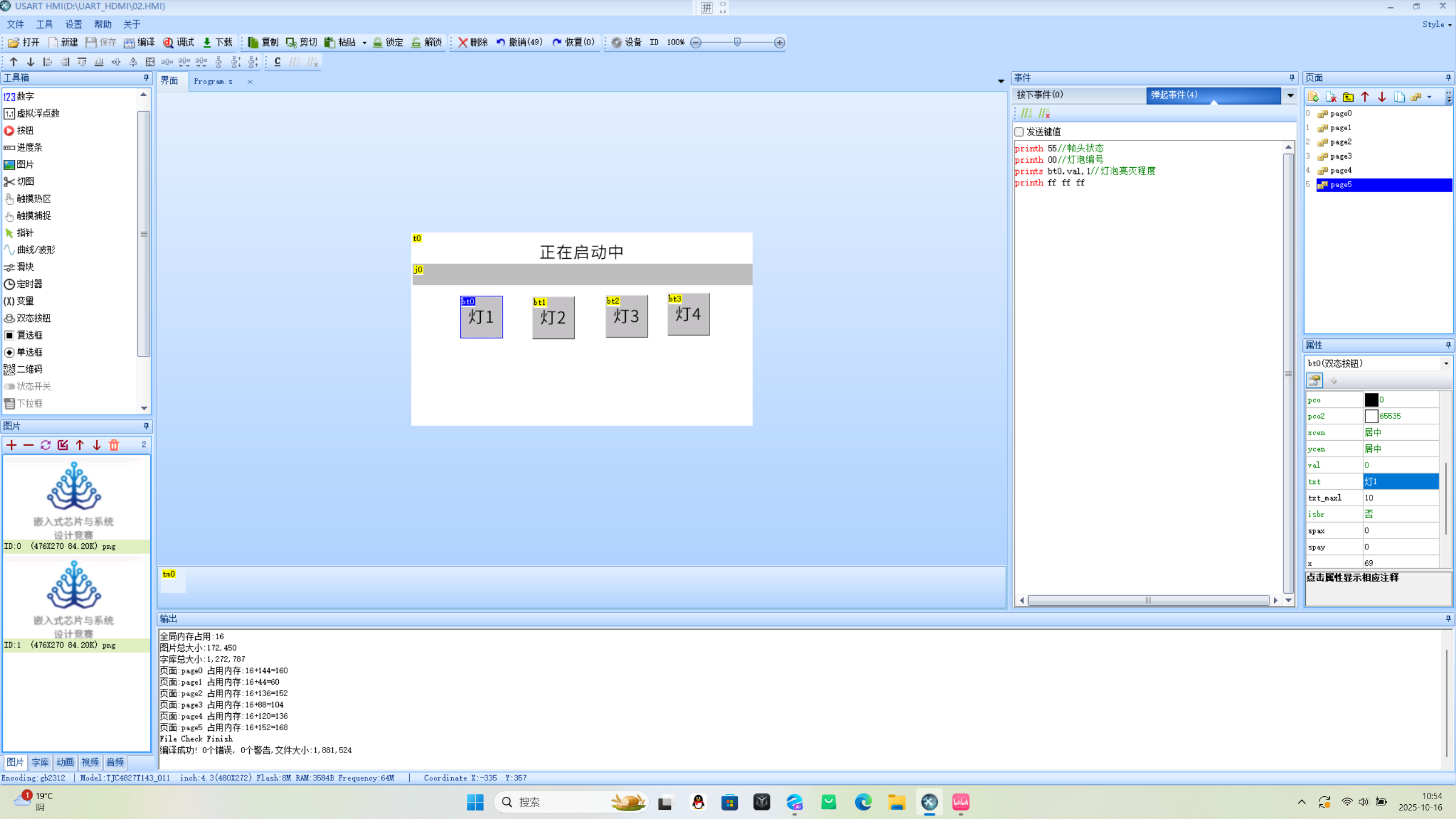Click the 下载 download toolbar icon
The image size is (1456, 819).
[207, 43]
